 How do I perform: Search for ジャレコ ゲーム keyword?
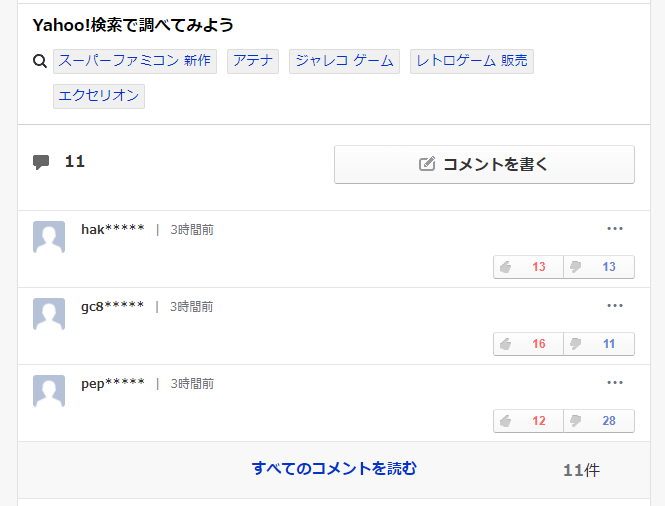tap(344, 61)
